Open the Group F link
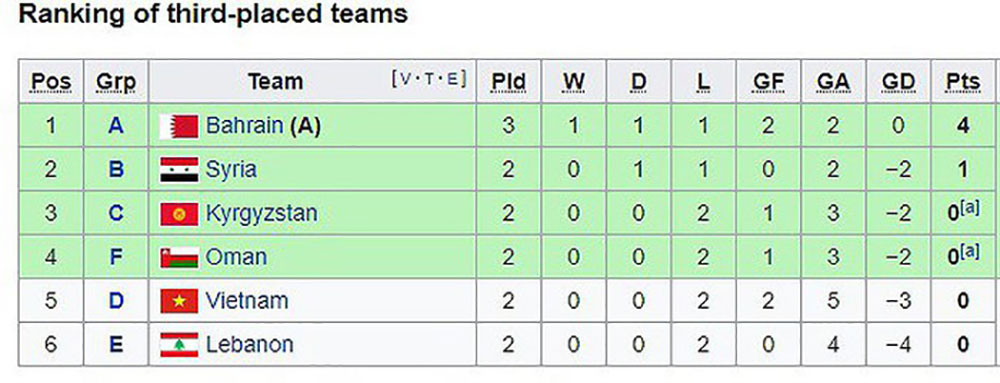The width and height of the screenshot is (1000, 383). [x=115, y=257]
